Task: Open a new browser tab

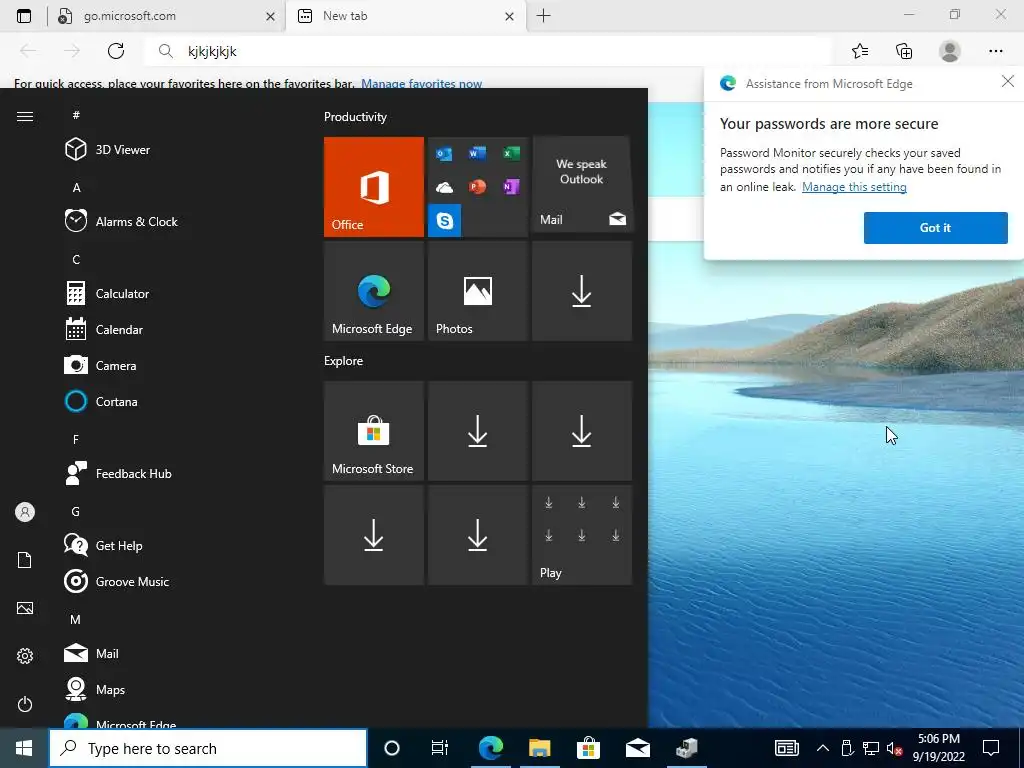Action: [543, 16]
